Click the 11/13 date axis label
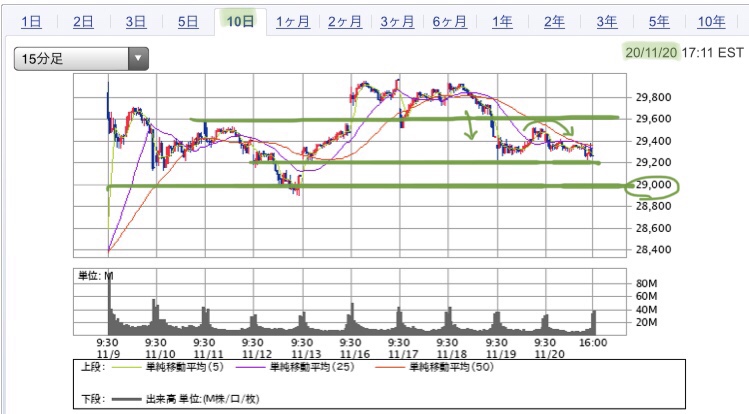The image size is (749, 414). [306, 354]
